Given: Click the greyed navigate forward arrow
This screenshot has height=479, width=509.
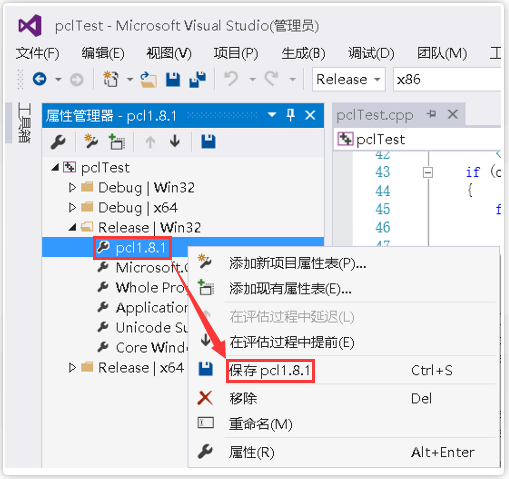Looking at the screenshot, I should (x=77, y=80).
